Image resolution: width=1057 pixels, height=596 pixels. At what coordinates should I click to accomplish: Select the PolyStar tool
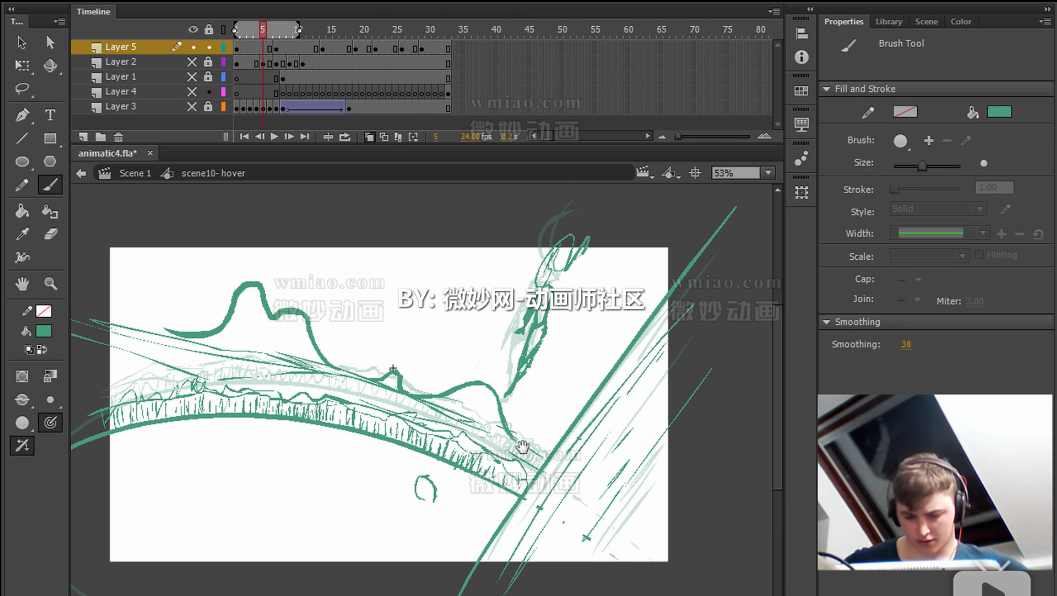(50, 161)
